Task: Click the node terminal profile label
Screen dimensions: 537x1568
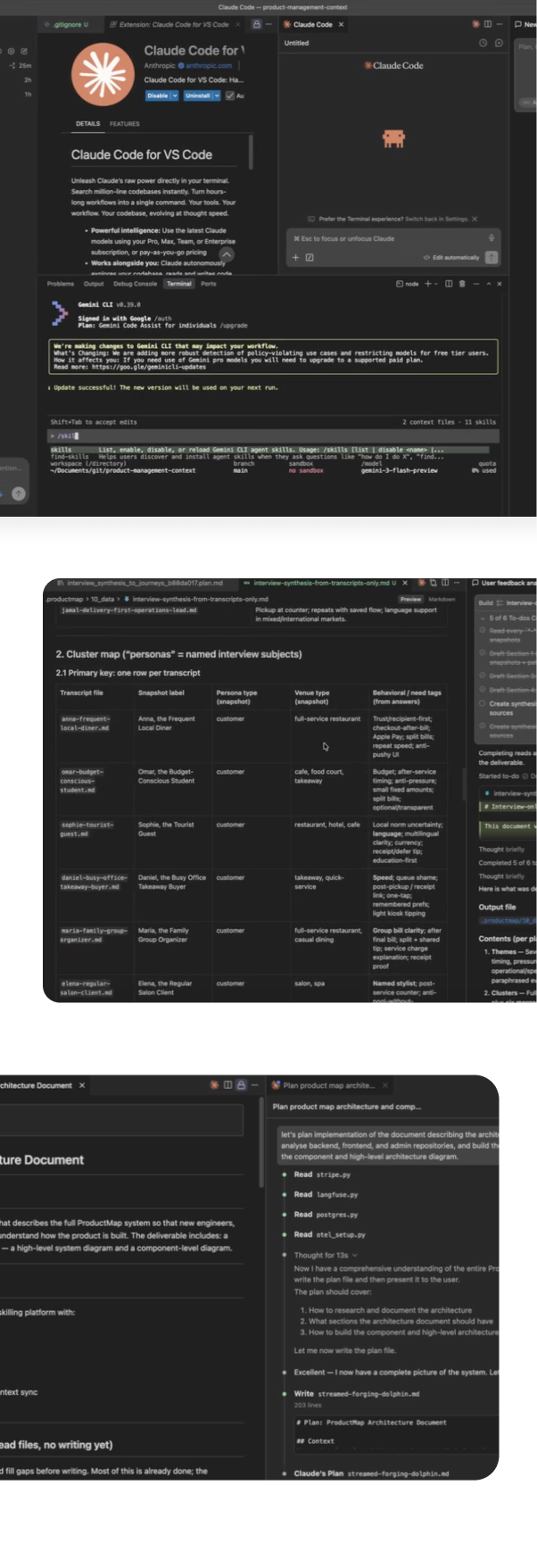Action: tap(407, 284)
